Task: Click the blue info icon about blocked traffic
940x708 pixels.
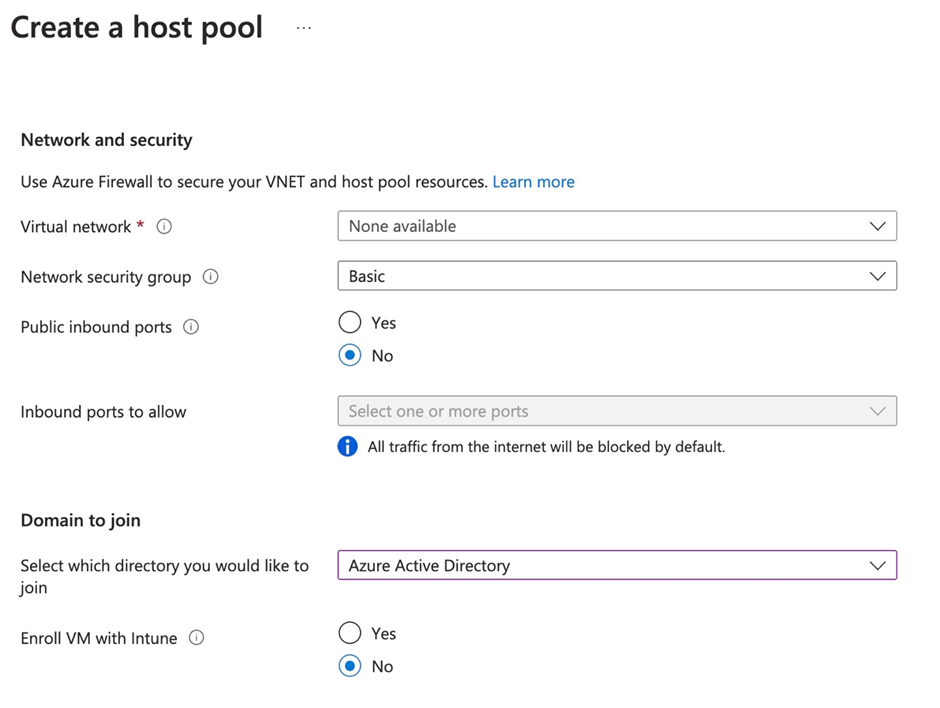Action: pyautogui.click(x=348, y=447)
